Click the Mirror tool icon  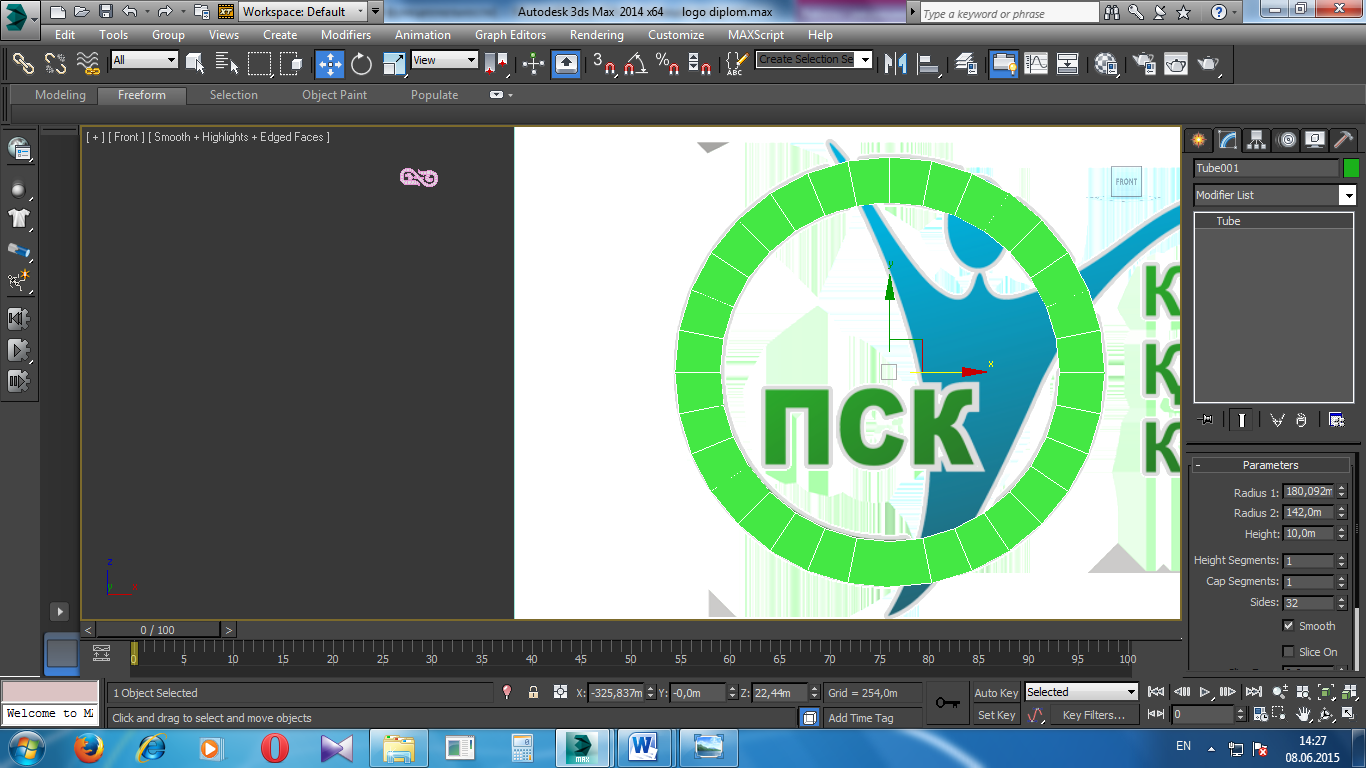tap(897, 64)
